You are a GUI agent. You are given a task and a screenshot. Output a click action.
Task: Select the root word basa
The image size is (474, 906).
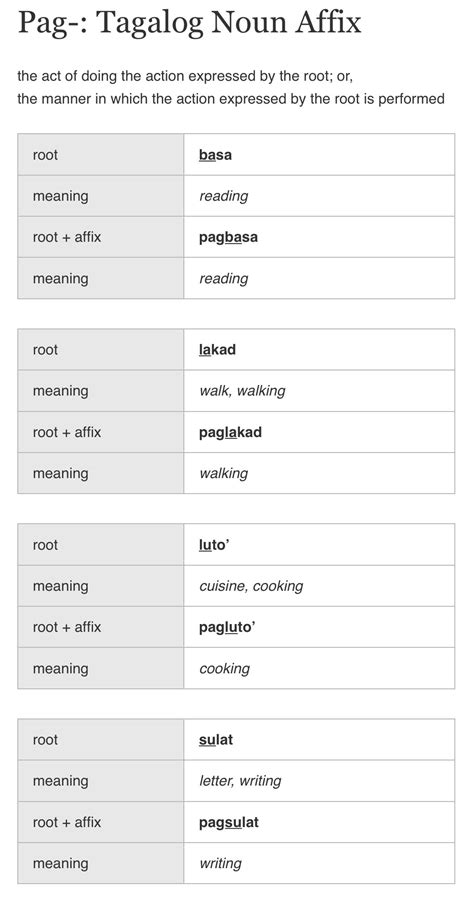coord(215,155)
